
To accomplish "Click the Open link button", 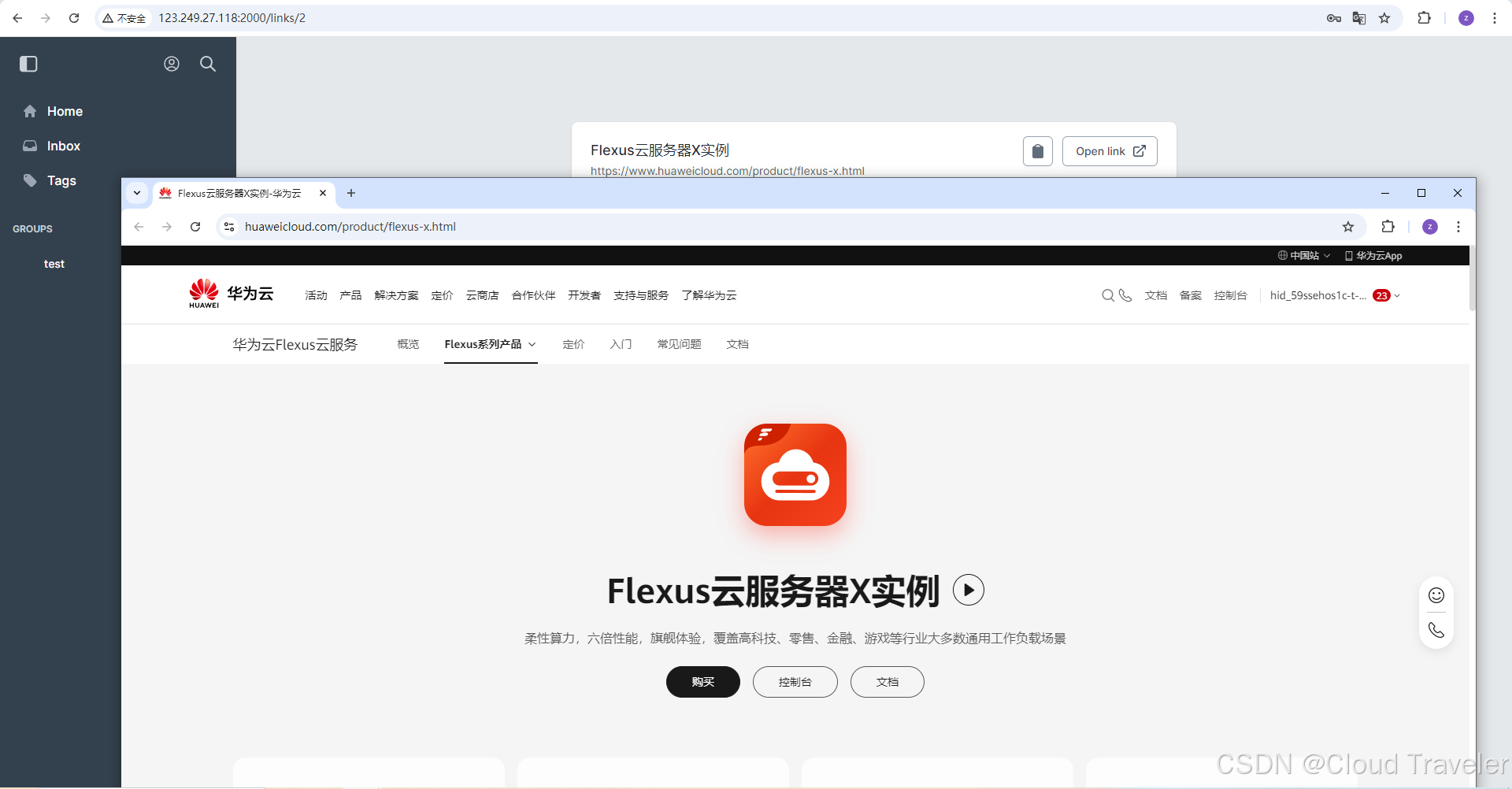I will (1110, 151).
